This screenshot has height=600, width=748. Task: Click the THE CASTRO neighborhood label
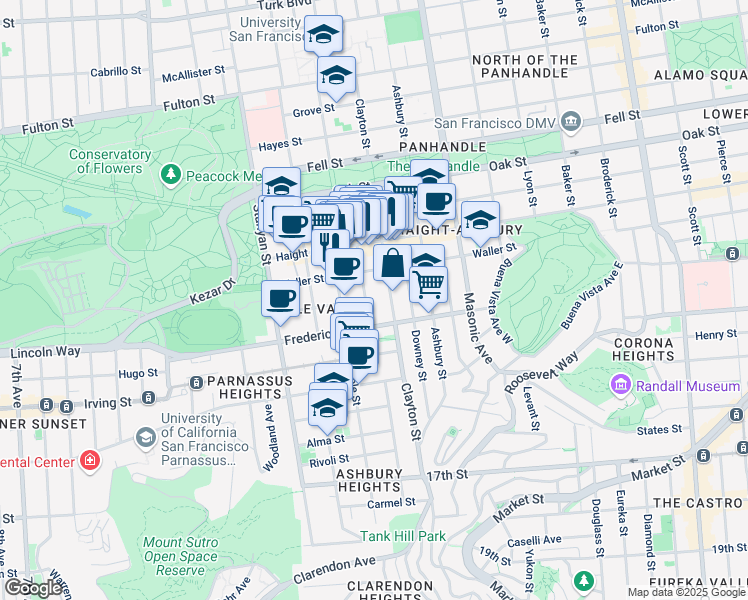[697, 503]
